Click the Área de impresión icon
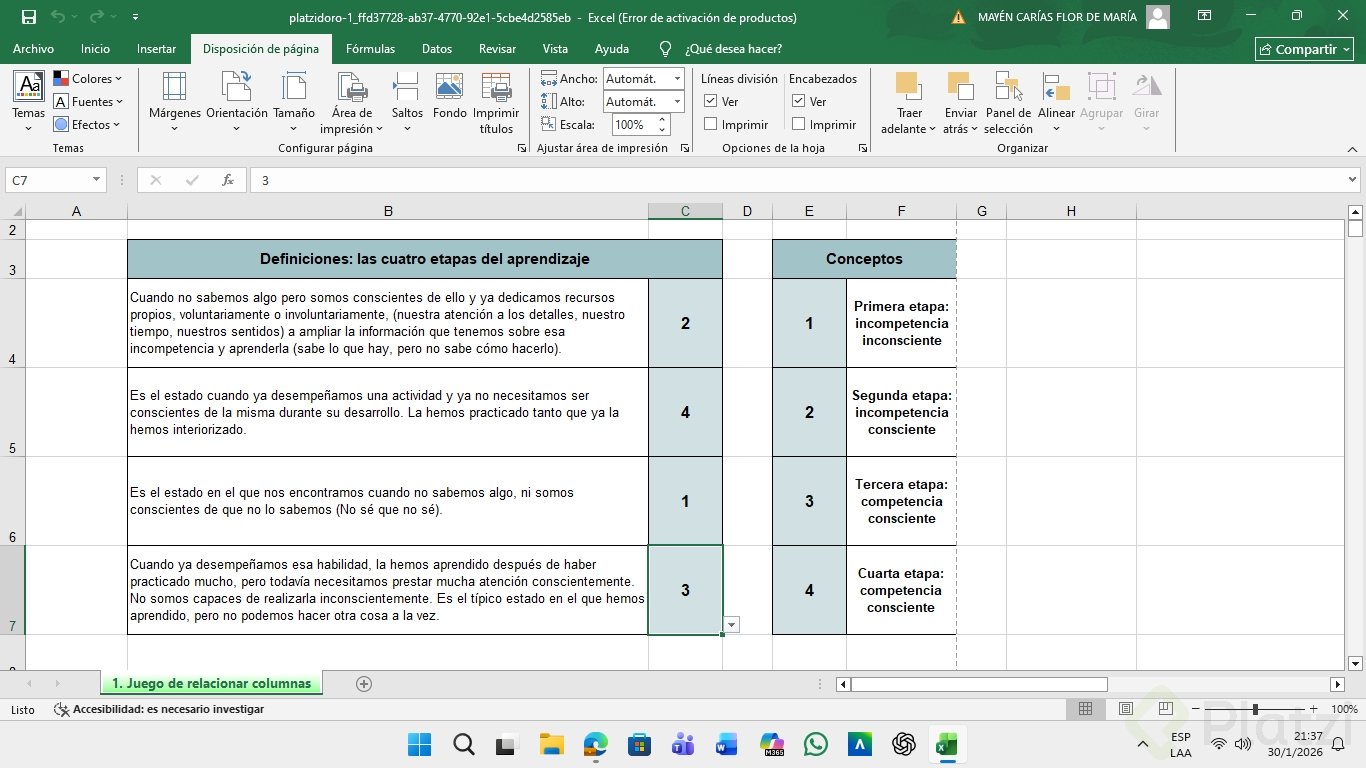 pyautogui.click(x=352, y=88)
